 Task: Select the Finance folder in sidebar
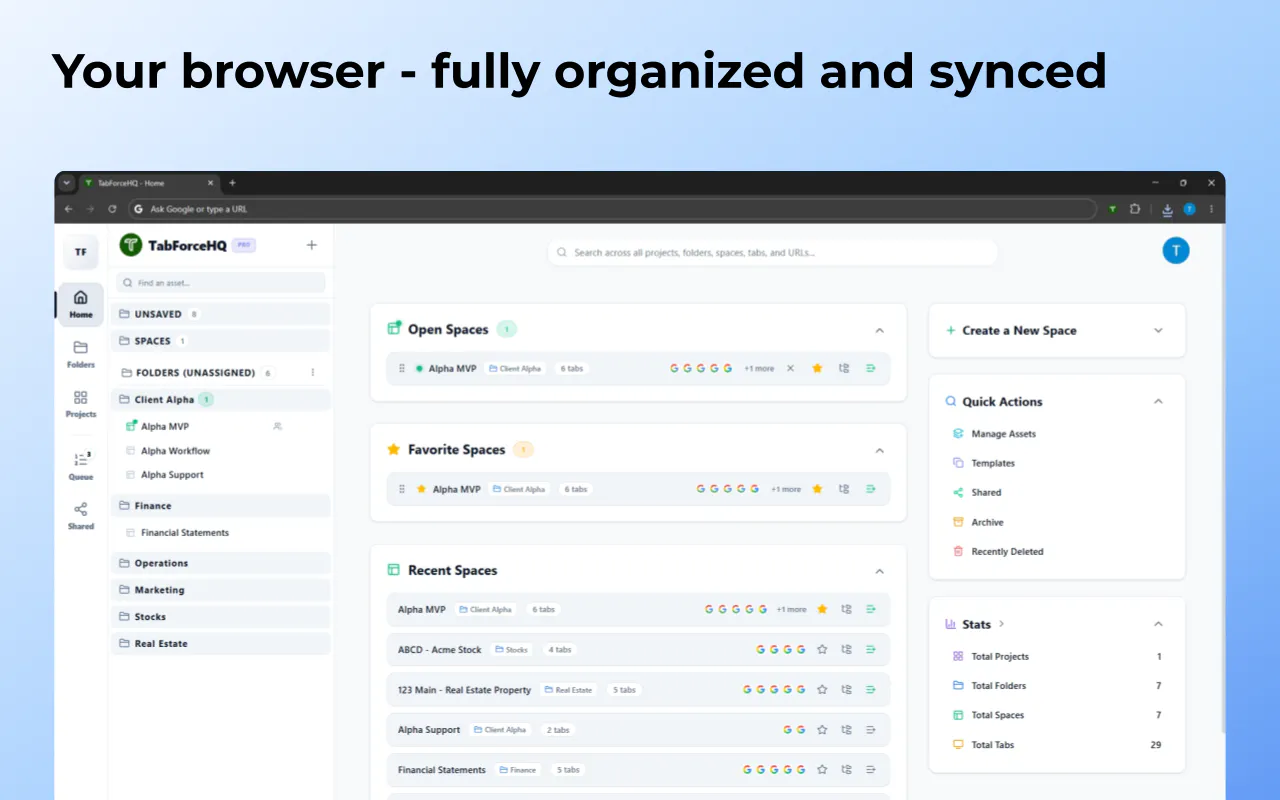pyautogui.click(x=220, y=506)
